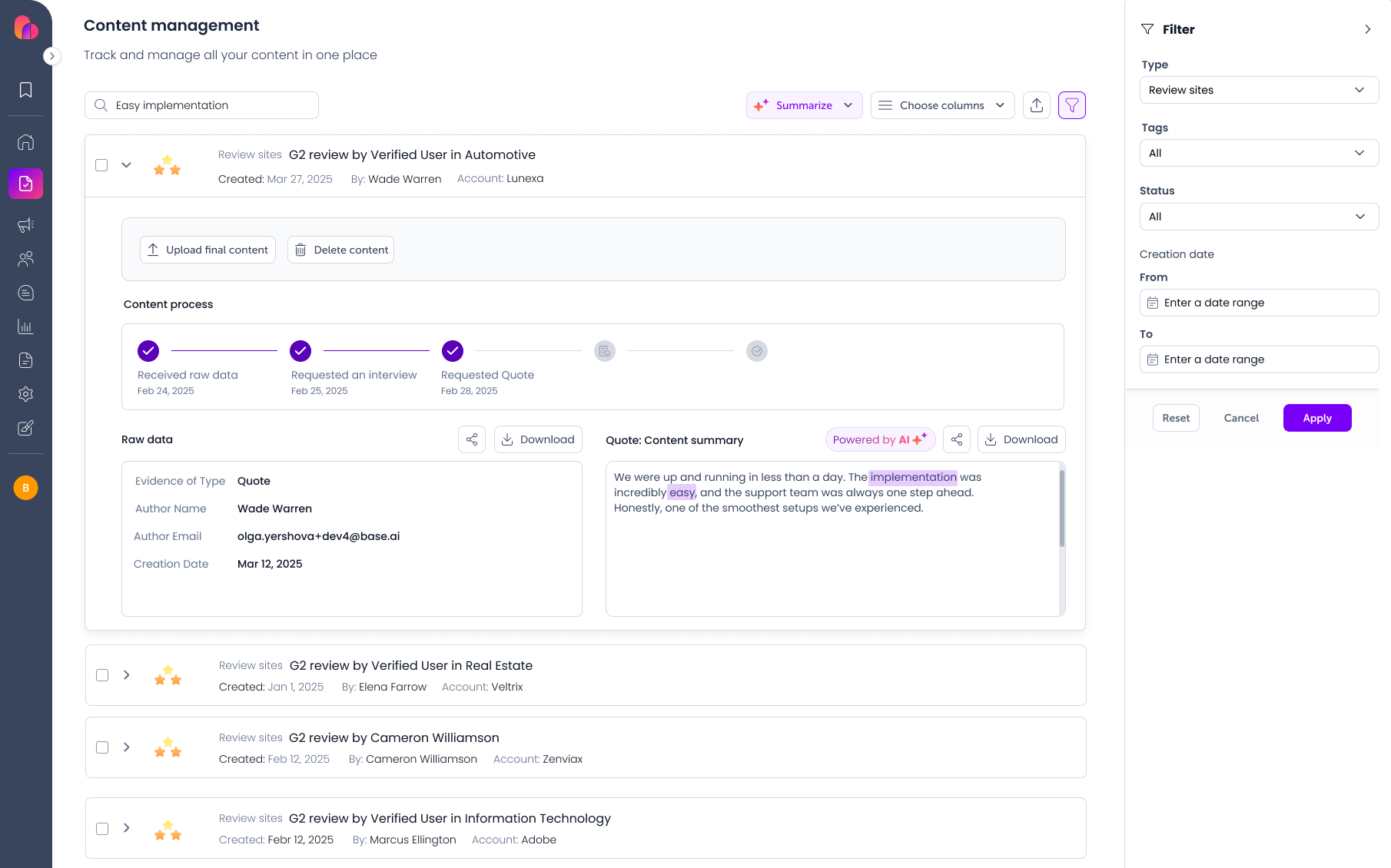Click the Apply filter button
The image size is (1391, 868).
click(x=1316, y=418)
